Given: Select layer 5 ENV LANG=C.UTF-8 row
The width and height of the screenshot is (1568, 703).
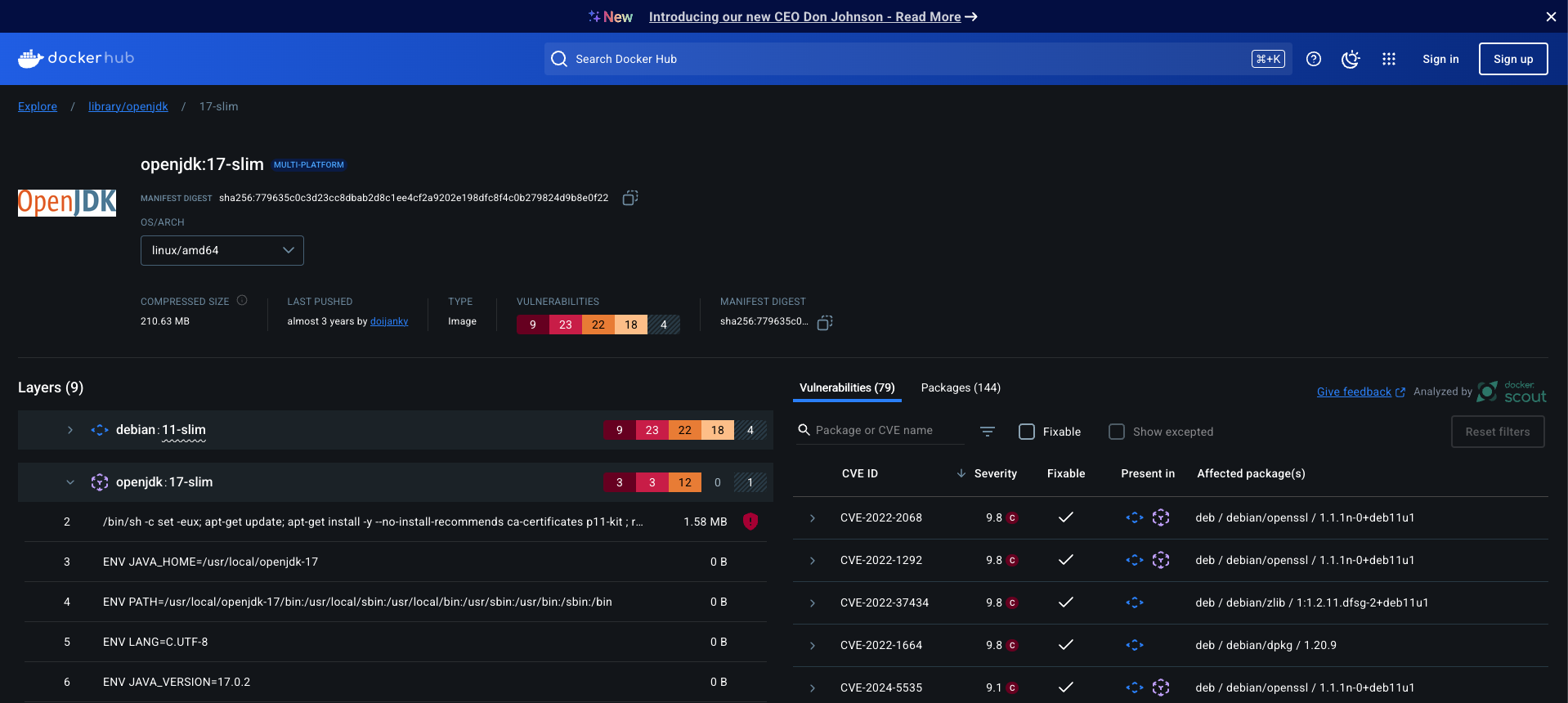Looking at the screenshot, I should click(396, 642).
